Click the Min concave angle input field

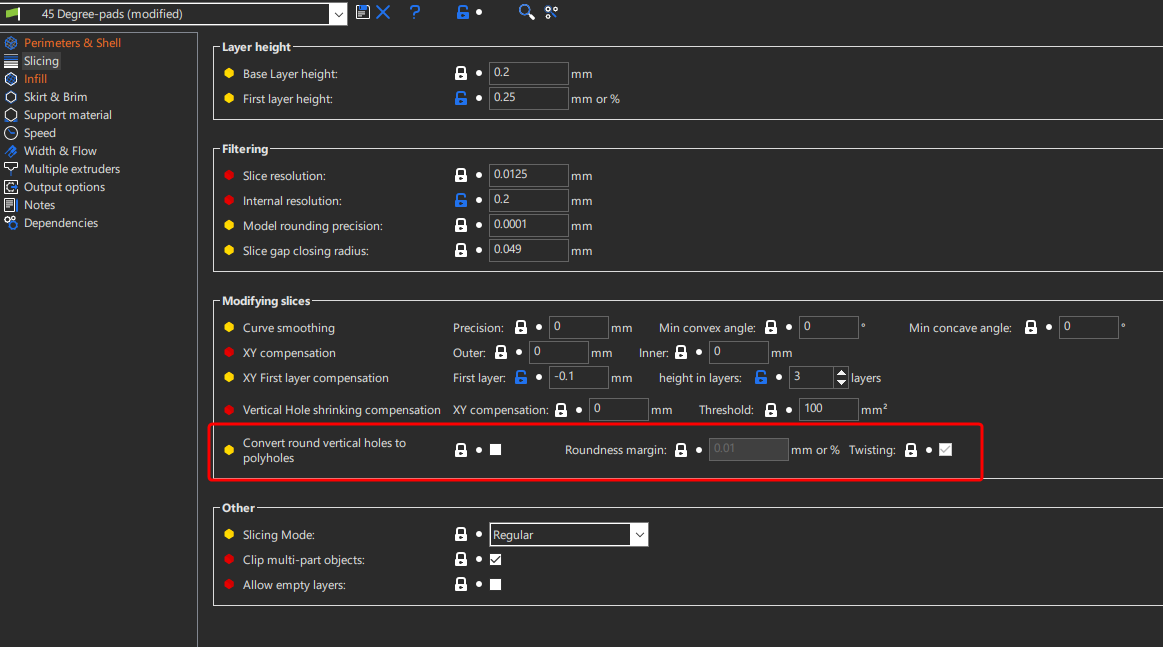(1089, 327)
